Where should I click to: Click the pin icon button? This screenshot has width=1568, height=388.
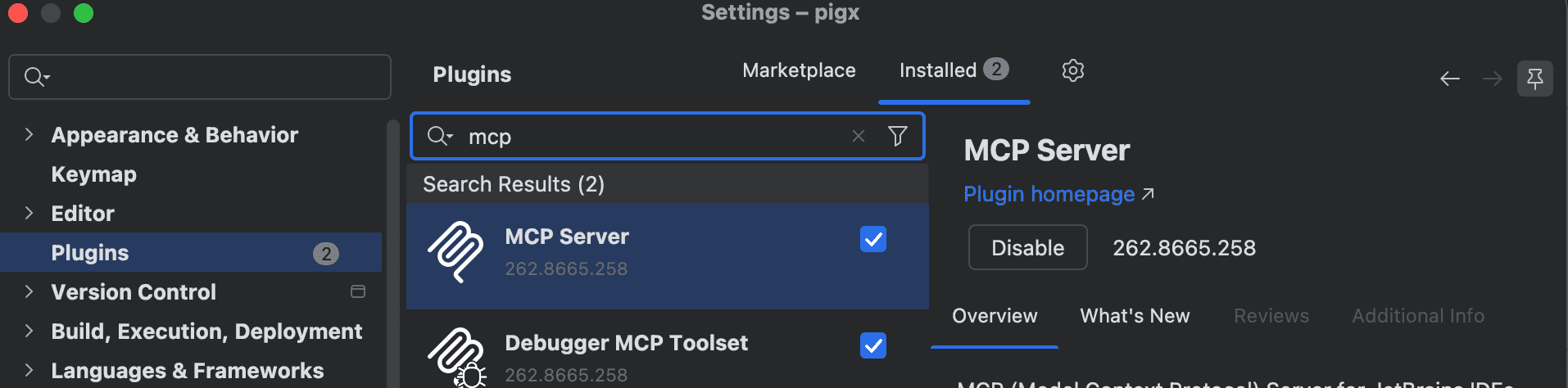click(1535, 79)
